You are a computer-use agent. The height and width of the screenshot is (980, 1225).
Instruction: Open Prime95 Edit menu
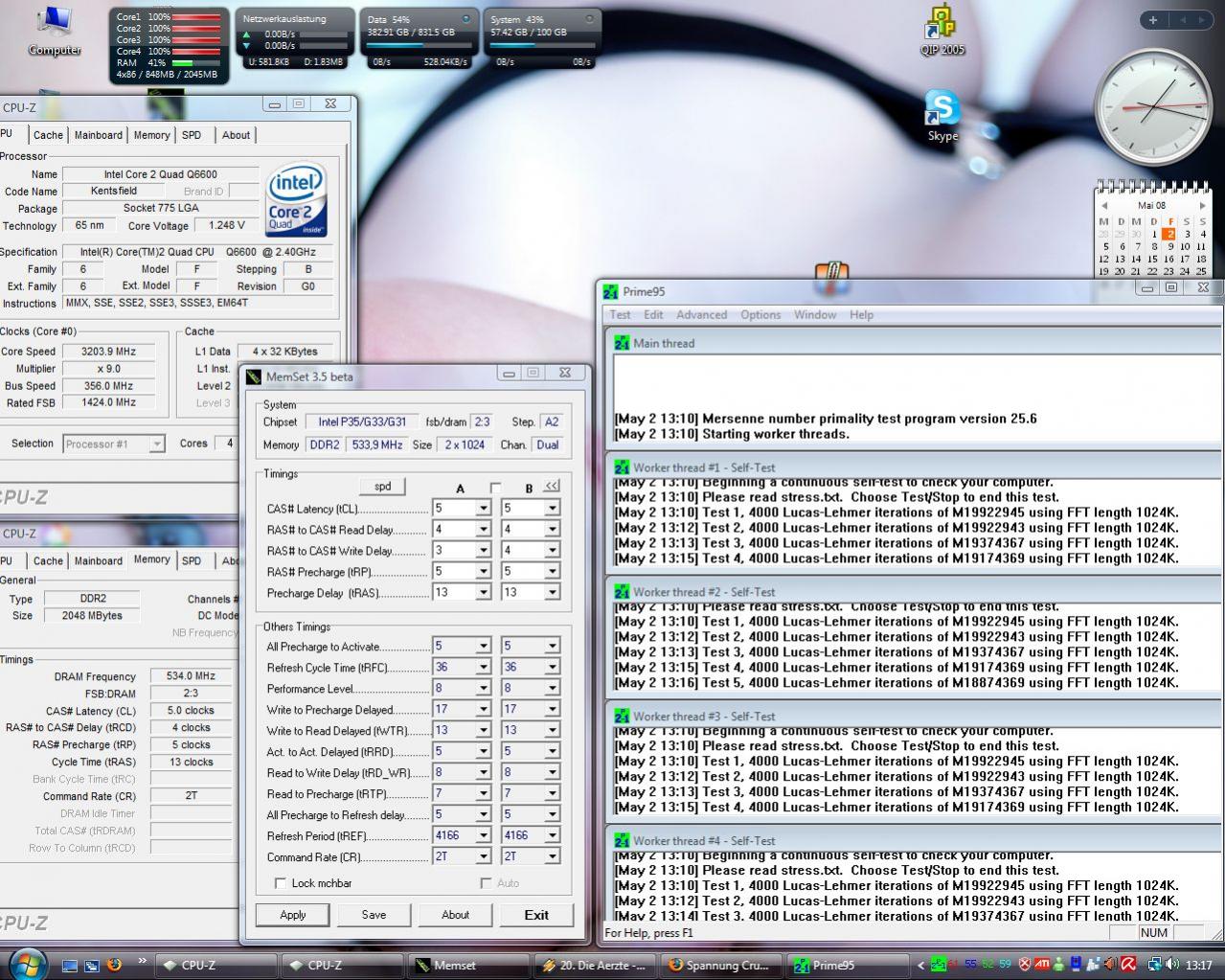(653, 315)
